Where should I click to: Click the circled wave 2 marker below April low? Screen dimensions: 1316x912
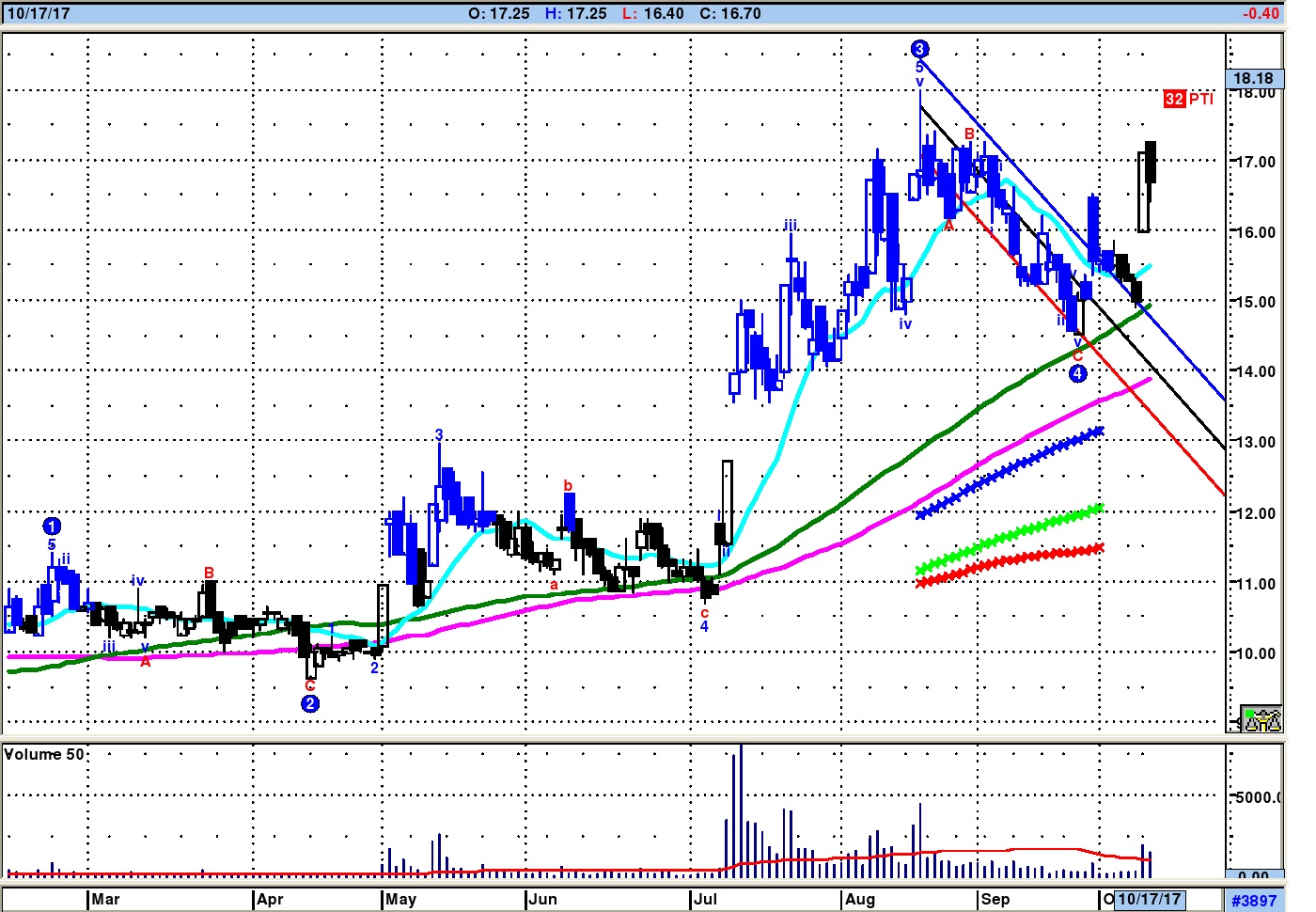point(310,703)
